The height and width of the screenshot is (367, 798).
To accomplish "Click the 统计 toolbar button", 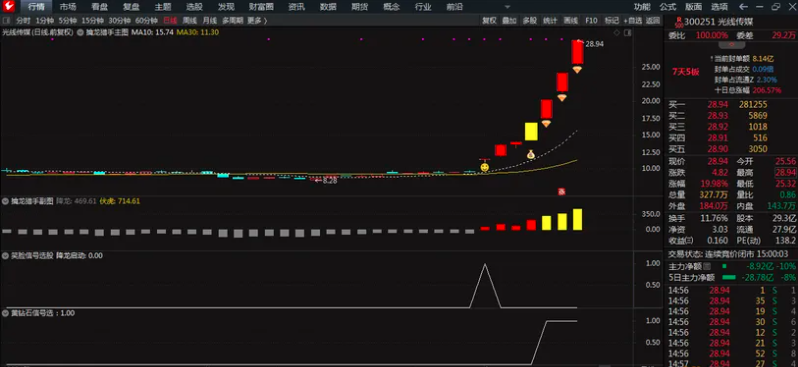I will 550,21.
